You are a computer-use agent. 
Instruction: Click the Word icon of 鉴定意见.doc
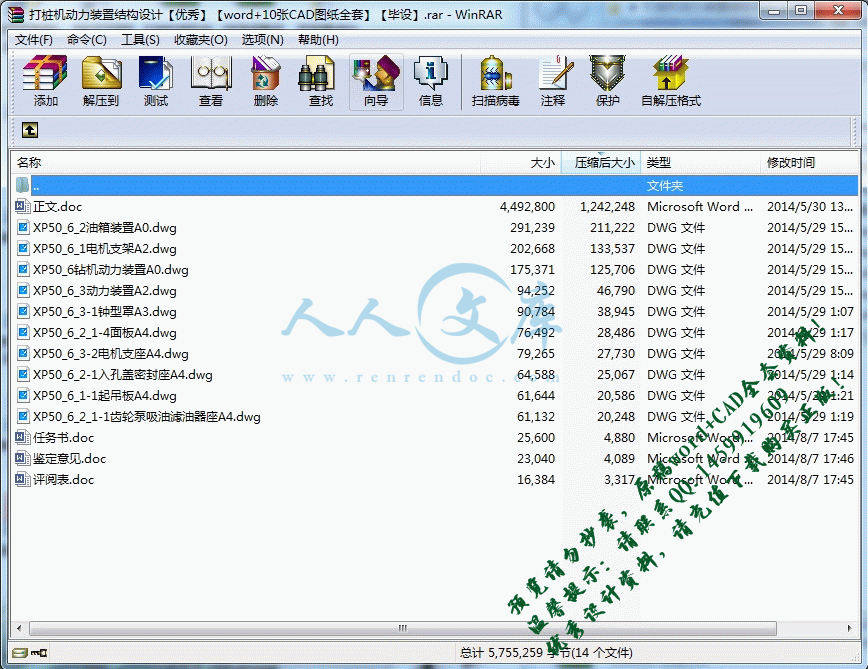pos(23,459)
